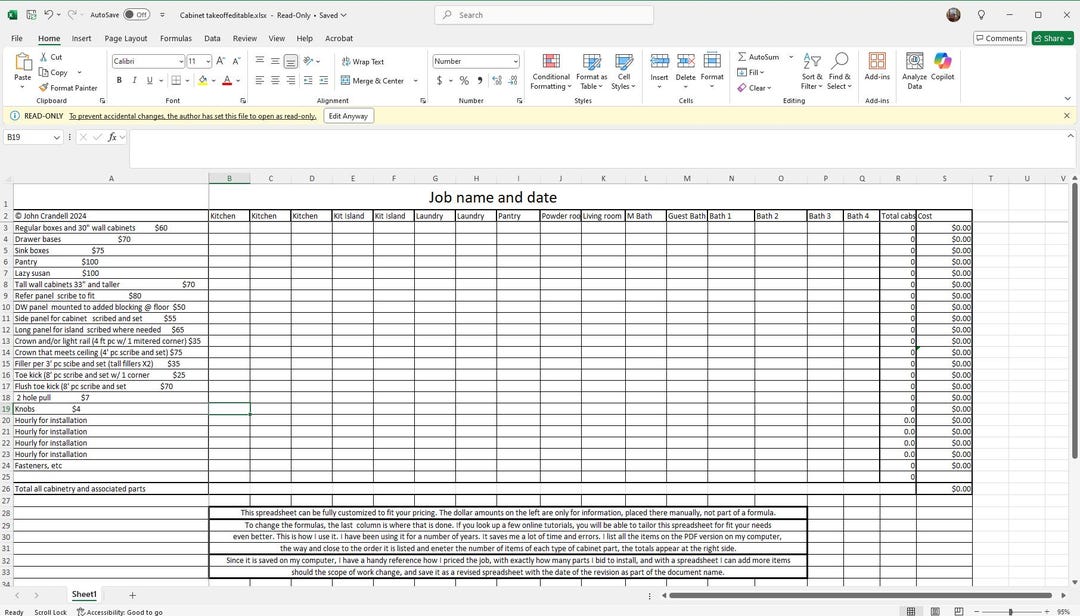Viewport: 1080px width, 616px height.
Task: Switch to Normal view in status bar
Action: click(x=911, y=611)
